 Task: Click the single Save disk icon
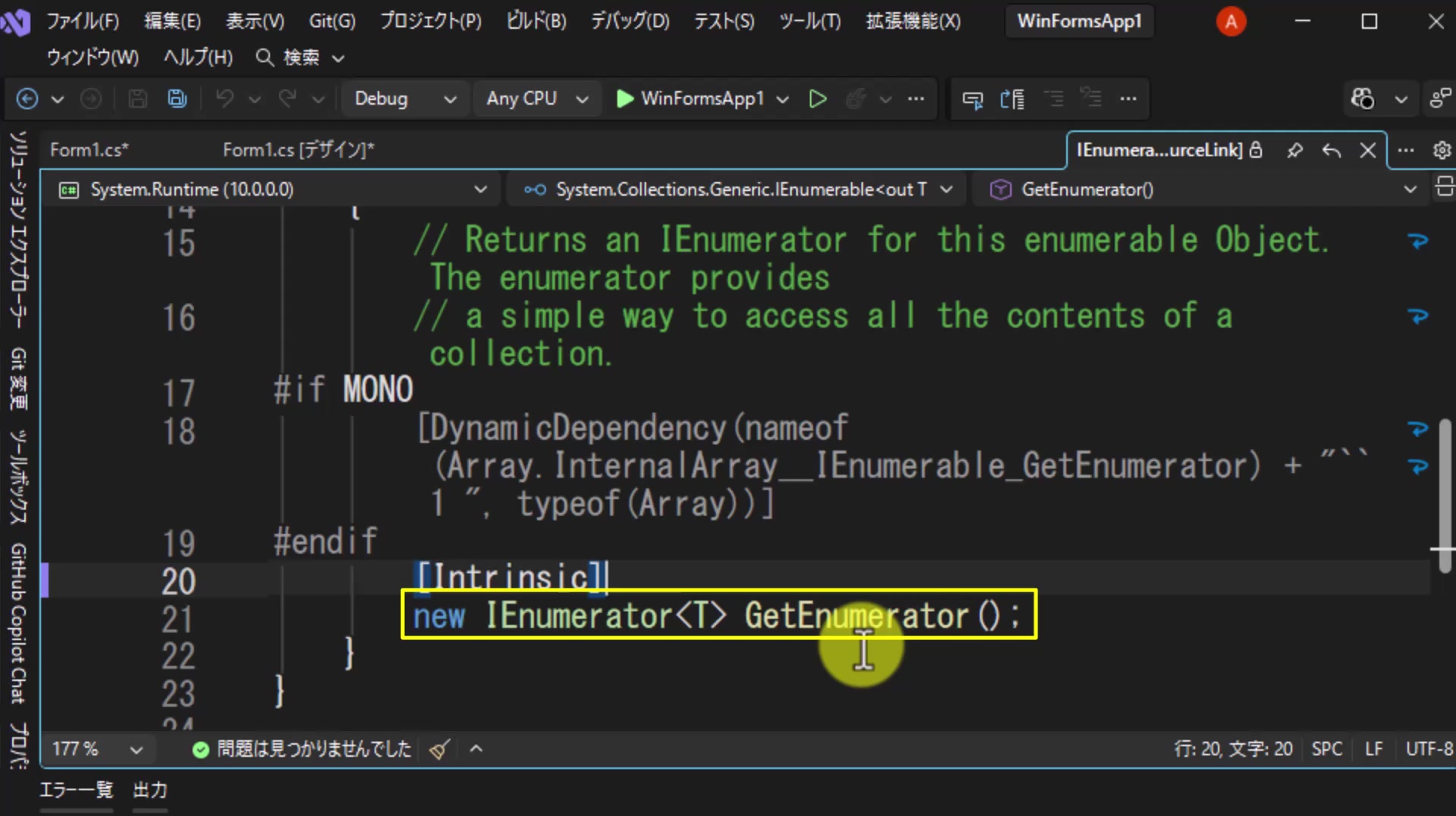(137, 99)
